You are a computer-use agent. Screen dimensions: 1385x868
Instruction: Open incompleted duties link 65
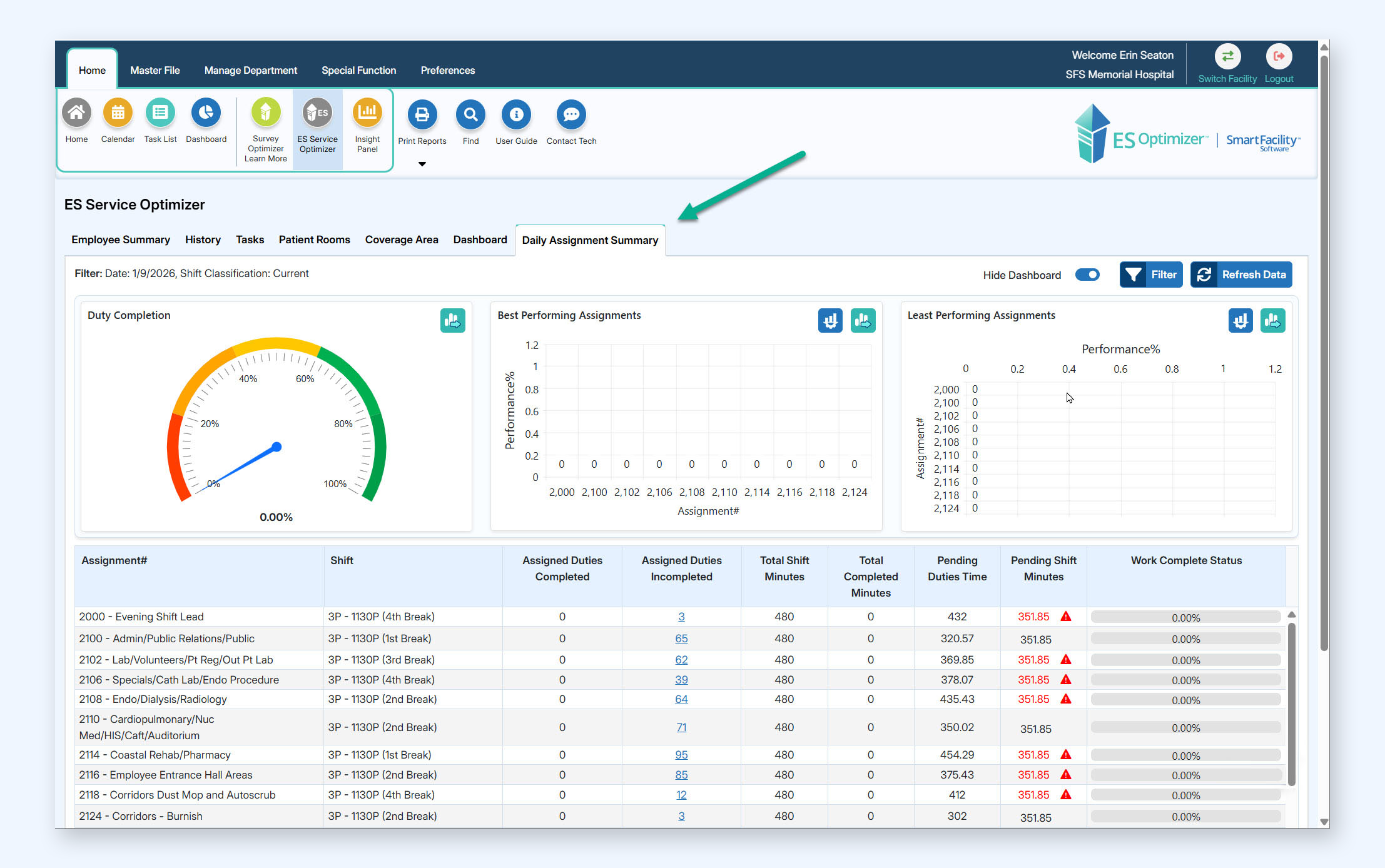(x=681, y=638)
